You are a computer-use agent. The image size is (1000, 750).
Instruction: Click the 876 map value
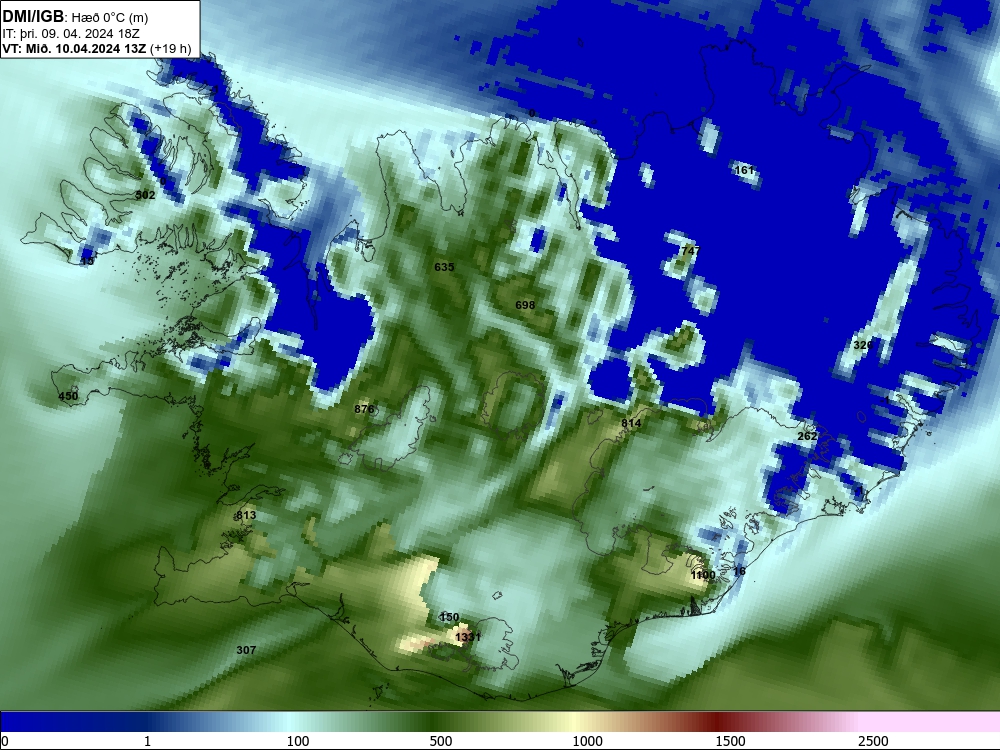click(x=364, y=409)
